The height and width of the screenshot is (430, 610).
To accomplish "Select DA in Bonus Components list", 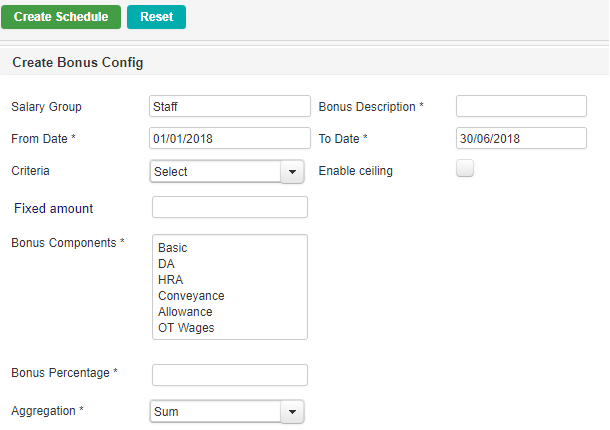I will point(166,264).
